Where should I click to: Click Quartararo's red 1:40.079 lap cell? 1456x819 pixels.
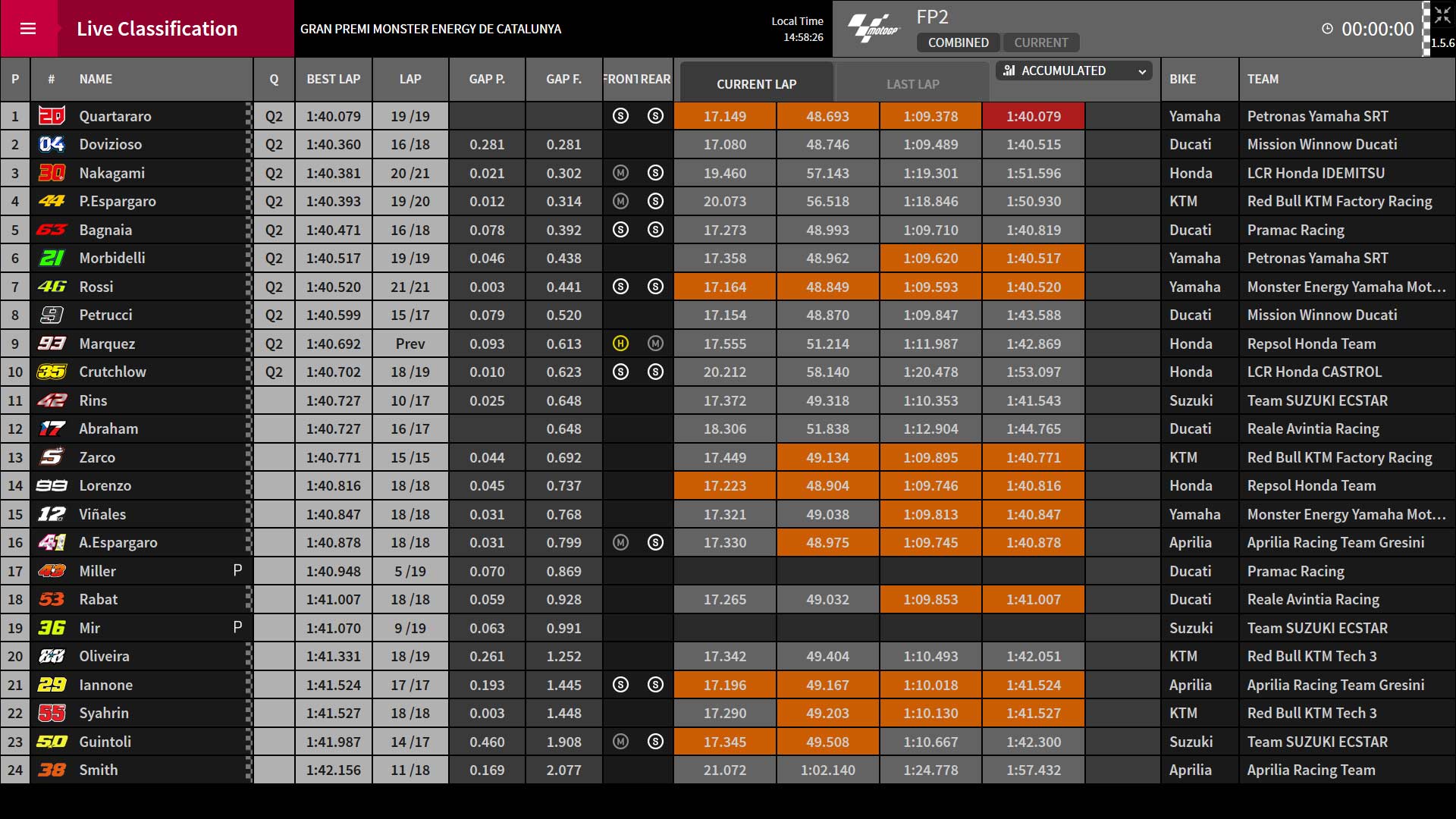(1034, 116)
